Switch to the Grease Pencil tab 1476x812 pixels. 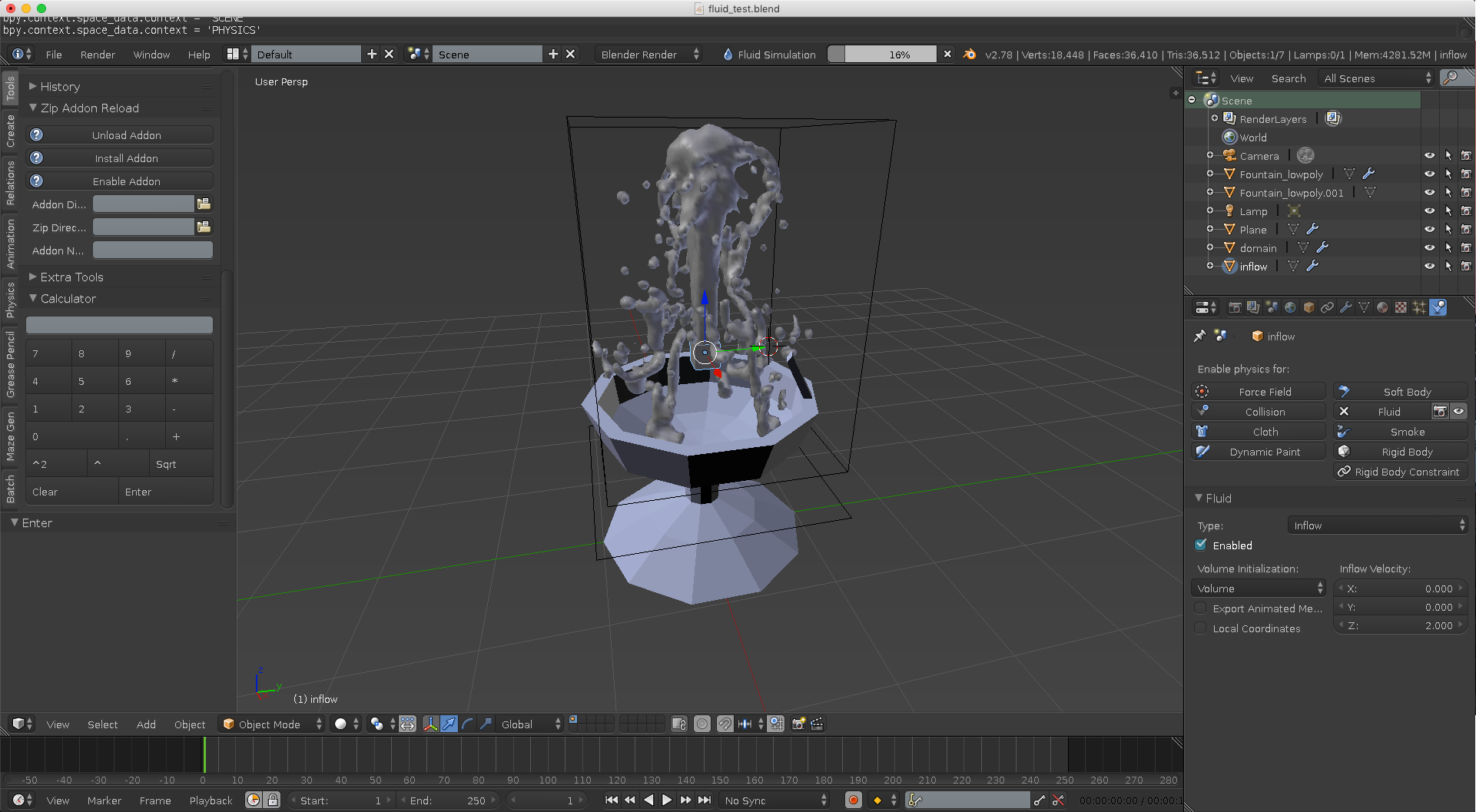pos(10,364)
